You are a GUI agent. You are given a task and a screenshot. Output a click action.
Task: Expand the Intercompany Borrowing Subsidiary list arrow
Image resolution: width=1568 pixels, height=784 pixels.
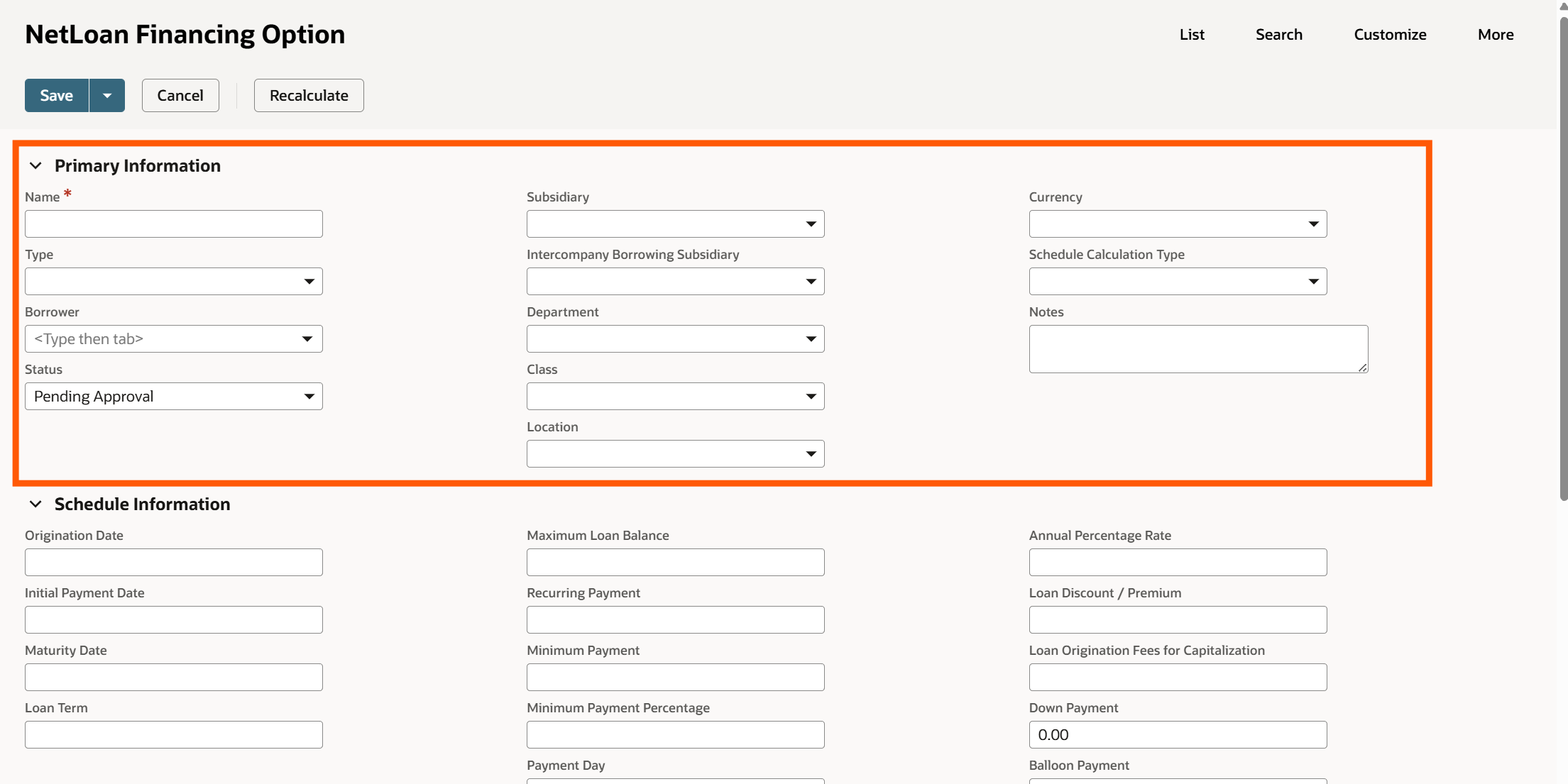[x=811, y=282]
